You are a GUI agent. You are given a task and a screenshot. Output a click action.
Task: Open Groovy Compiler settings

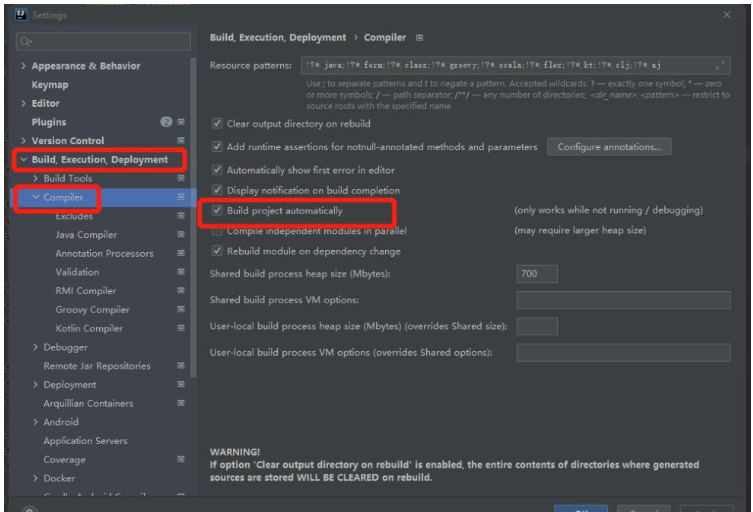92,310
